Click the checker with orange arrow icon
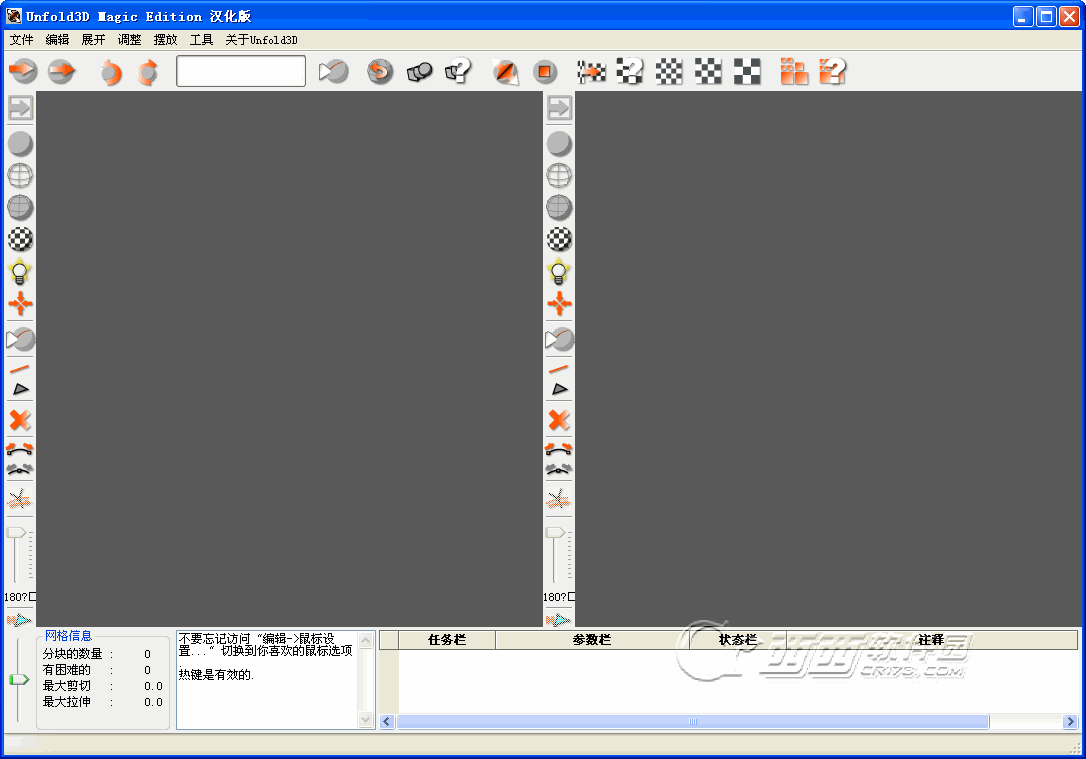Viewport: 1086px width, 759px height. tap(591, 71)
